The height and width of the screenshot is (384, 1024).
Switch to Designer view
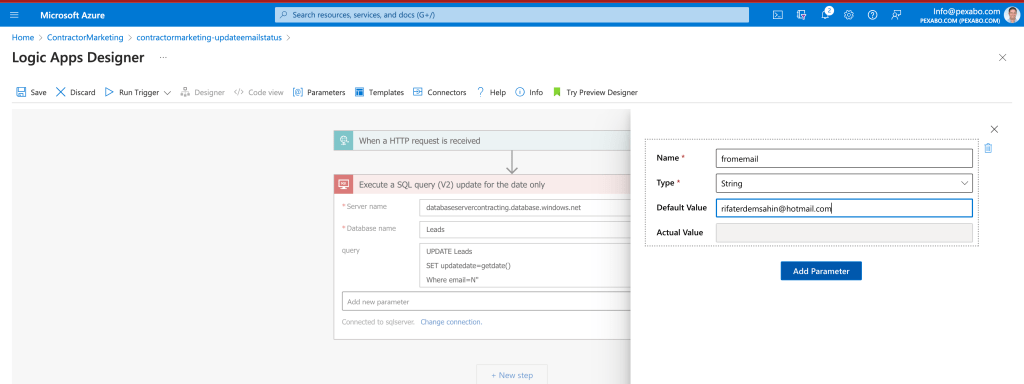(x=202, y=92)
